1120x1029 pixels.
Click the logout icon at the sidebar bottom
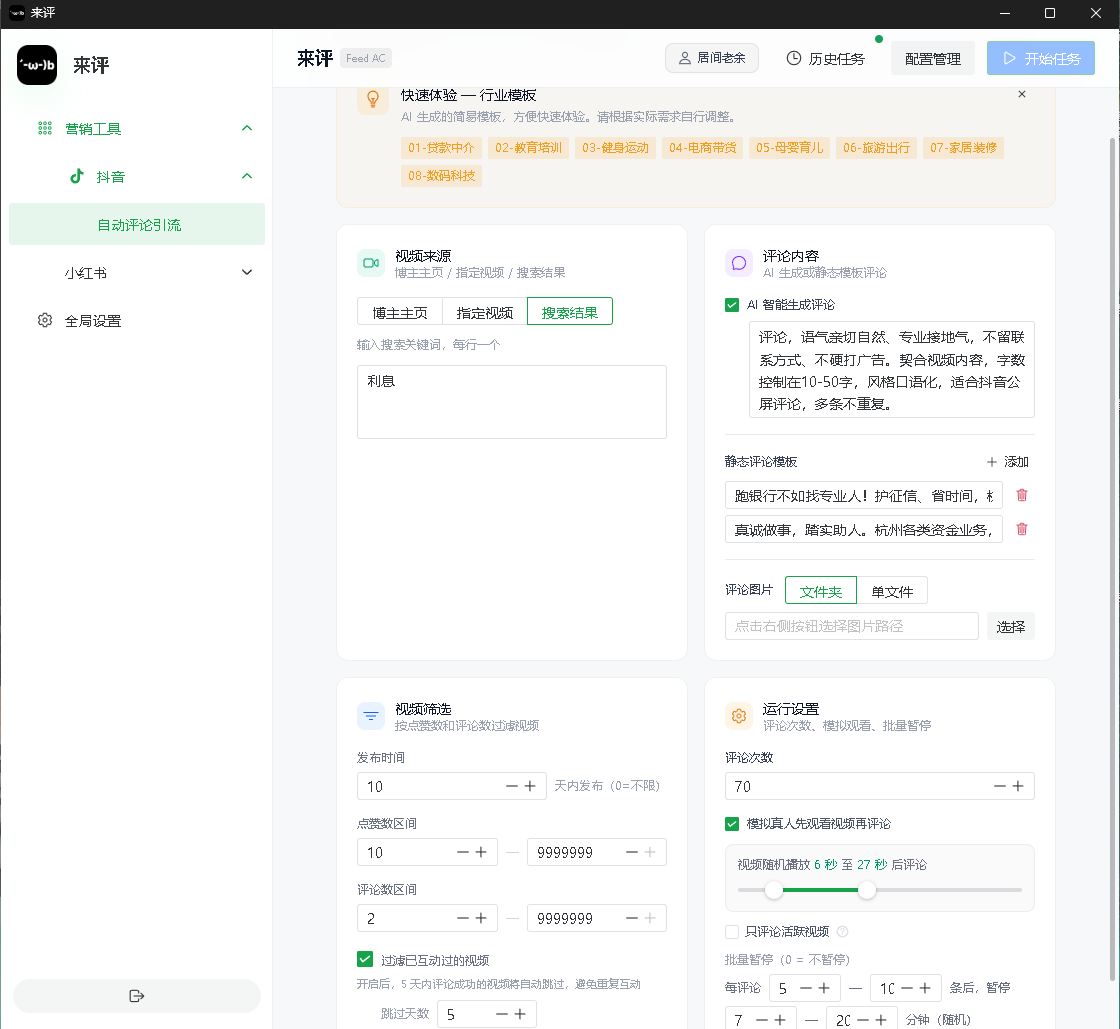pos(136,995)
